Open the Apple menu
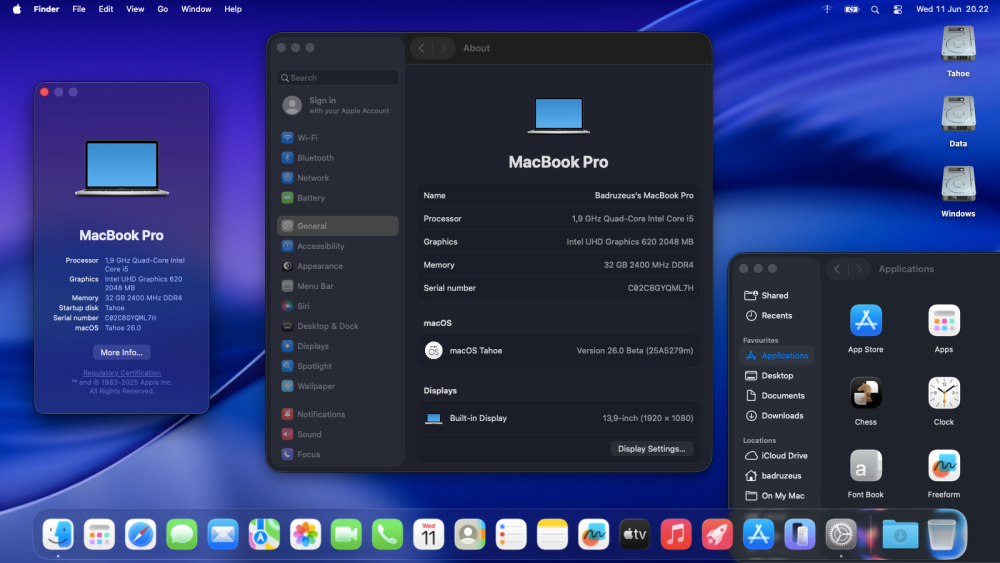This screenshot has width=1000, height=563. (x=17, y=9)
